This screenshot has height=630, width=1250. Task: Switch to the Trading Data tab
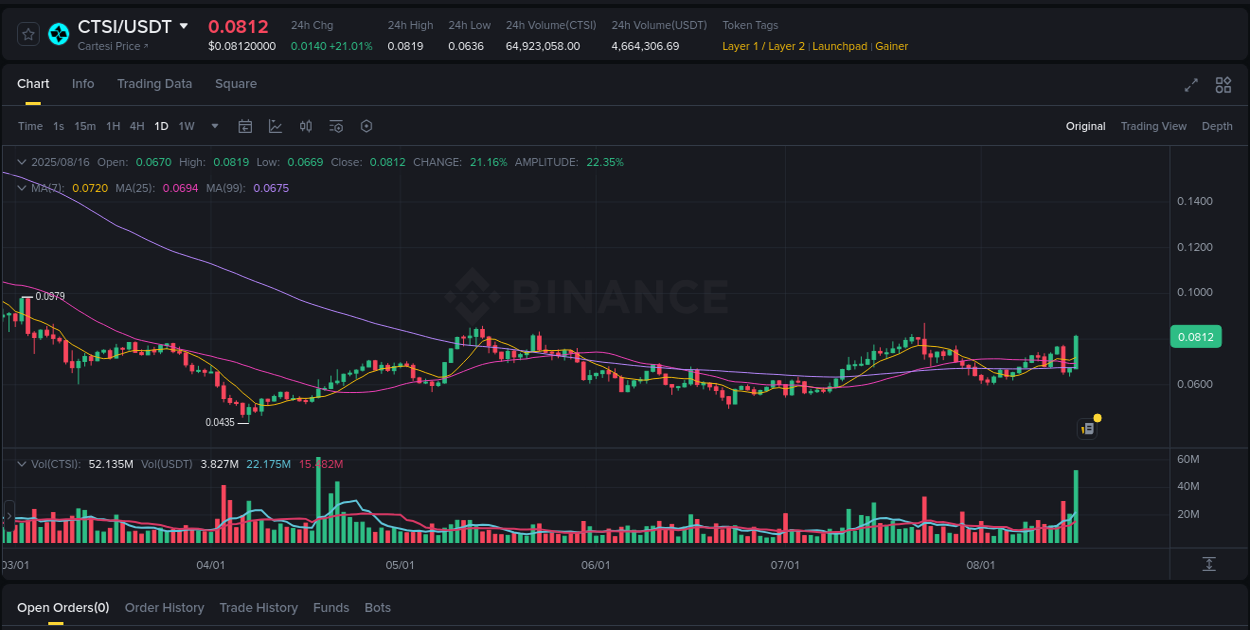tap(154, 84)
